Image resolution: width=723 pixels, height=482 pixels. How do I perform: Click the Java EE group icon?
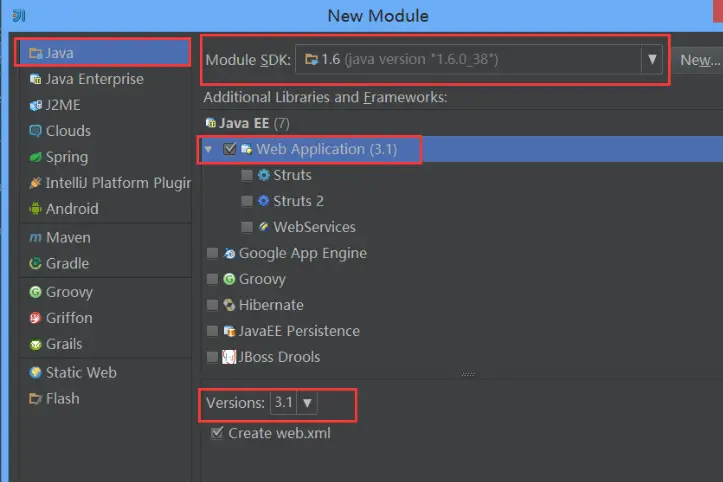211,123
